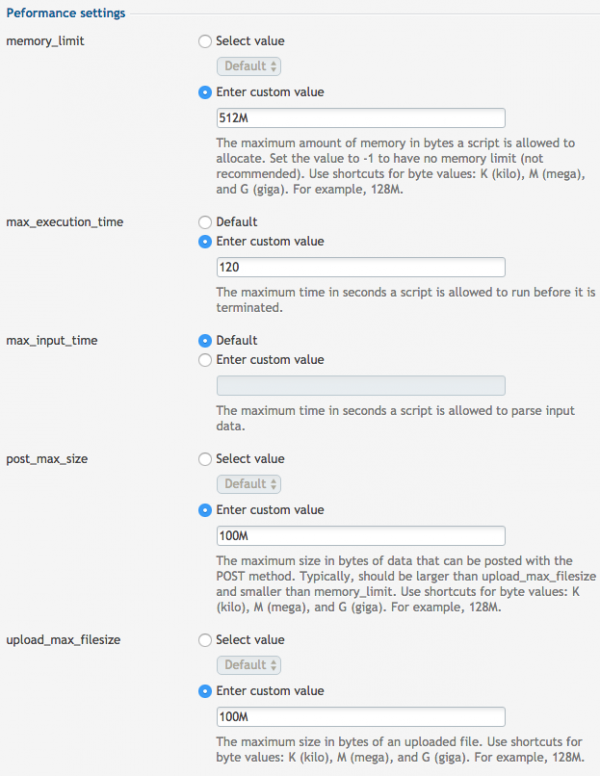Select Default for max_input_time

[205, 340]
